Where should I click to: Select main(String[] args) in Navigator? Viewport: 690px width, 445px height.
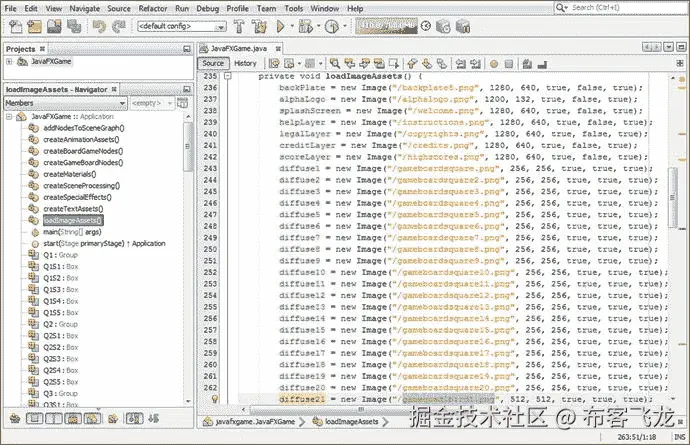coord(72,232)
